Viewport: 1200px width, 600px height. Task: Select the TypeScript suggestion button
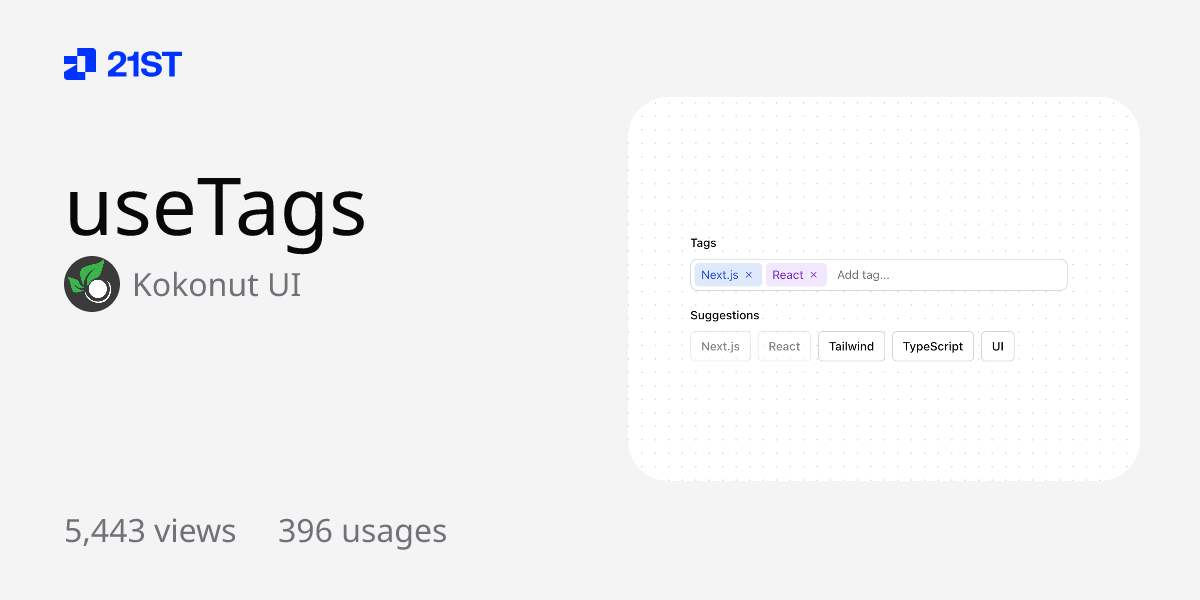pos(933,346)
